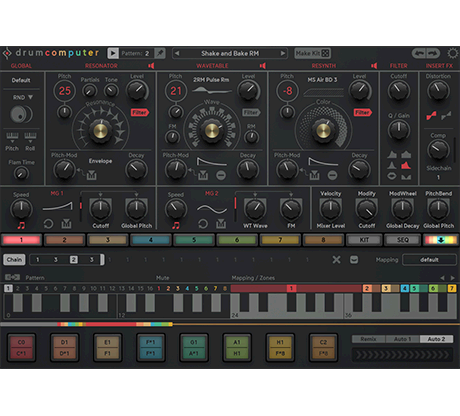Open the Mapping default dropdown
The width and height of the screenshot is (460, 416).
tap(429, 260)
